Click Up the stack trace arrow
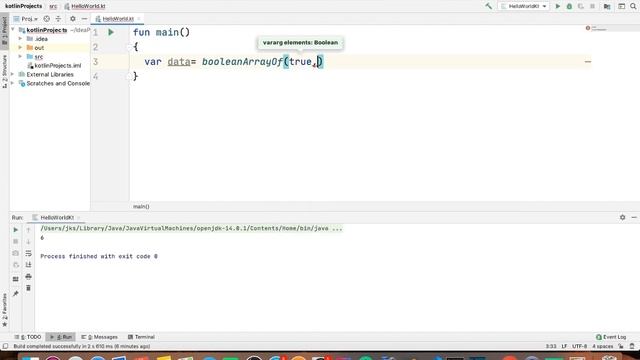Screen dimensions: 640x360 [x=28, y=230]
